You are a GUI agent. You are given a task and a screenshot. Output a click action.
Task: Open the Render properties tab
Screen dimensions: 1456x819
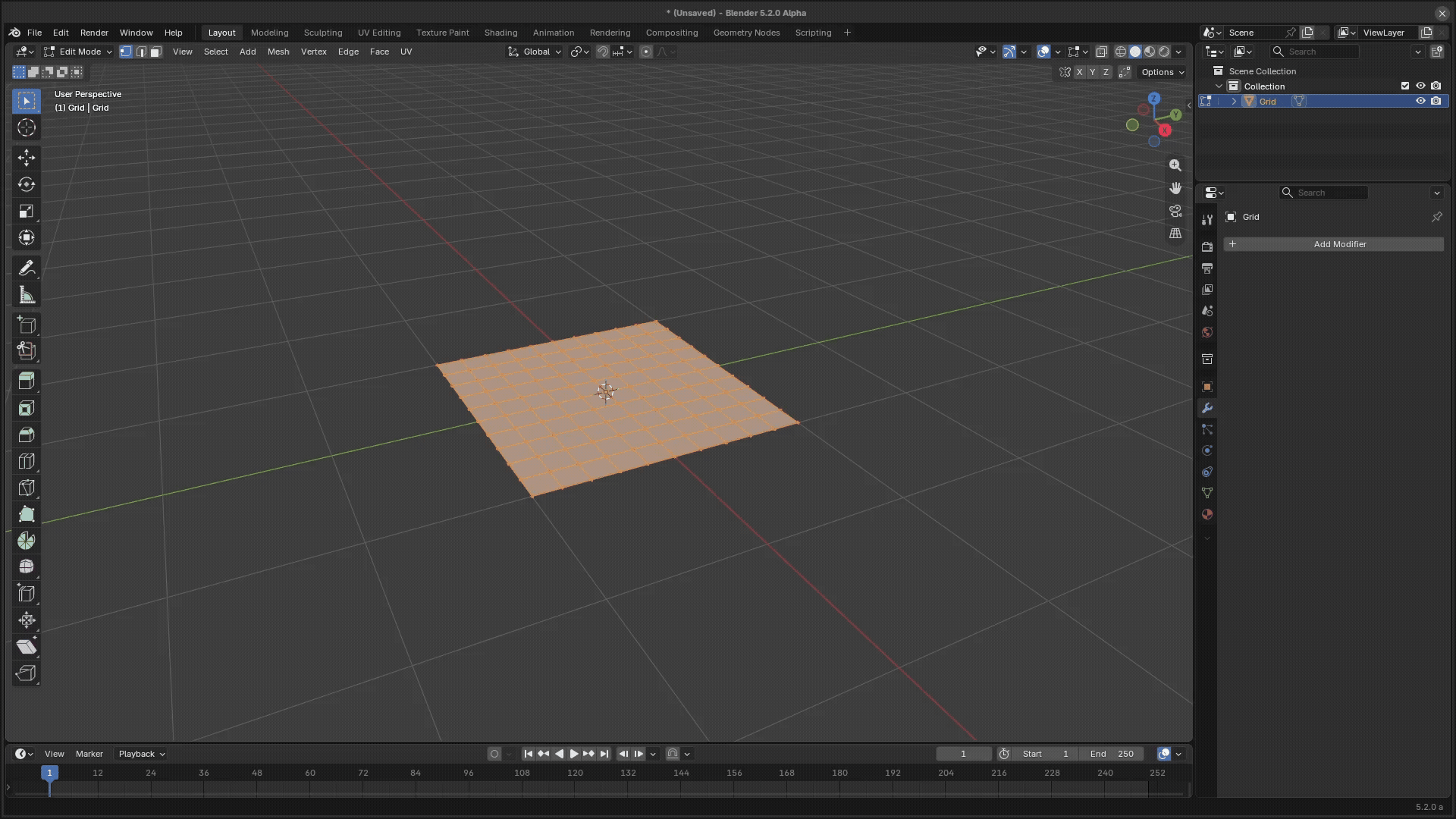(x=1207, y=247)
